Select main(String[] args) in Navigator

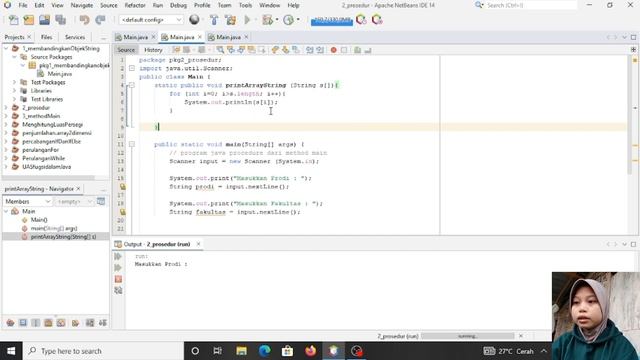point(53,228)
